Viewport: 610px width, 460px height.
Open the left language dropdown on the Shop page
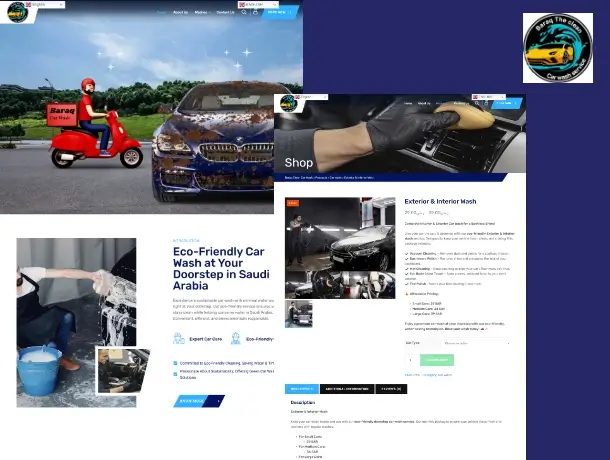pyautogui.click(x=311, y=97)
